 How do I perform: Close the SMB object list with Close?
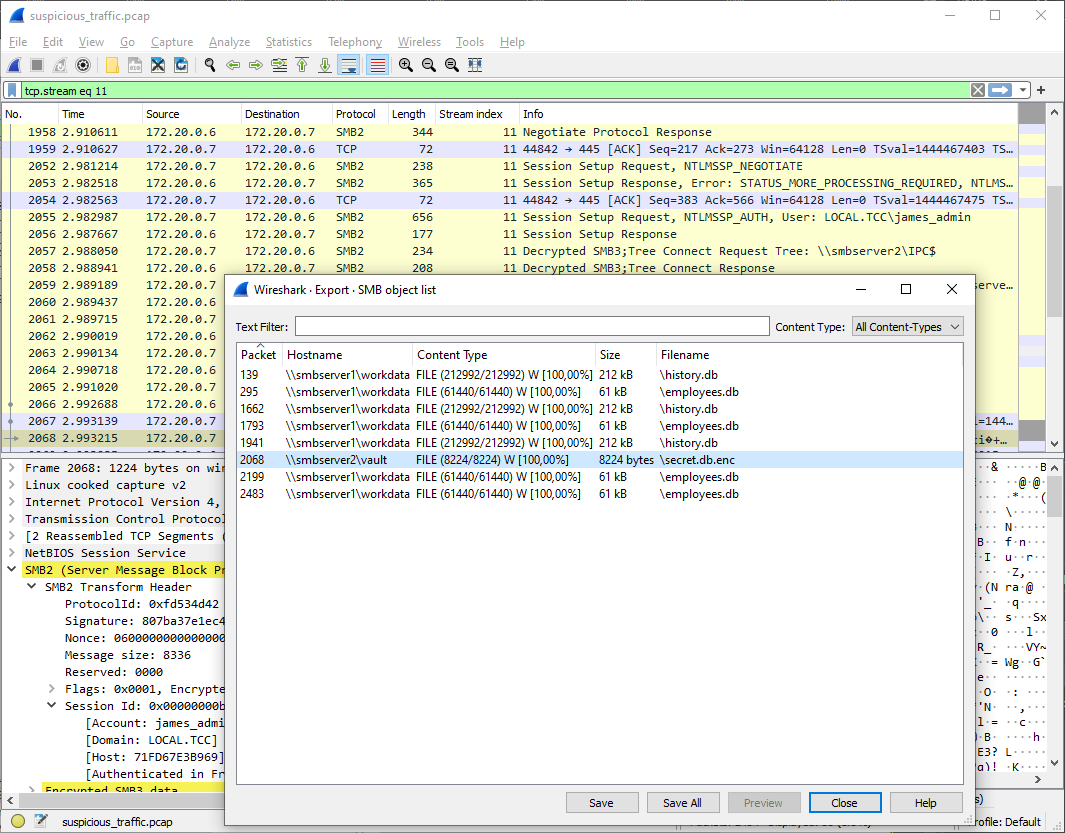pyautogui.click(x=844, y=802)
